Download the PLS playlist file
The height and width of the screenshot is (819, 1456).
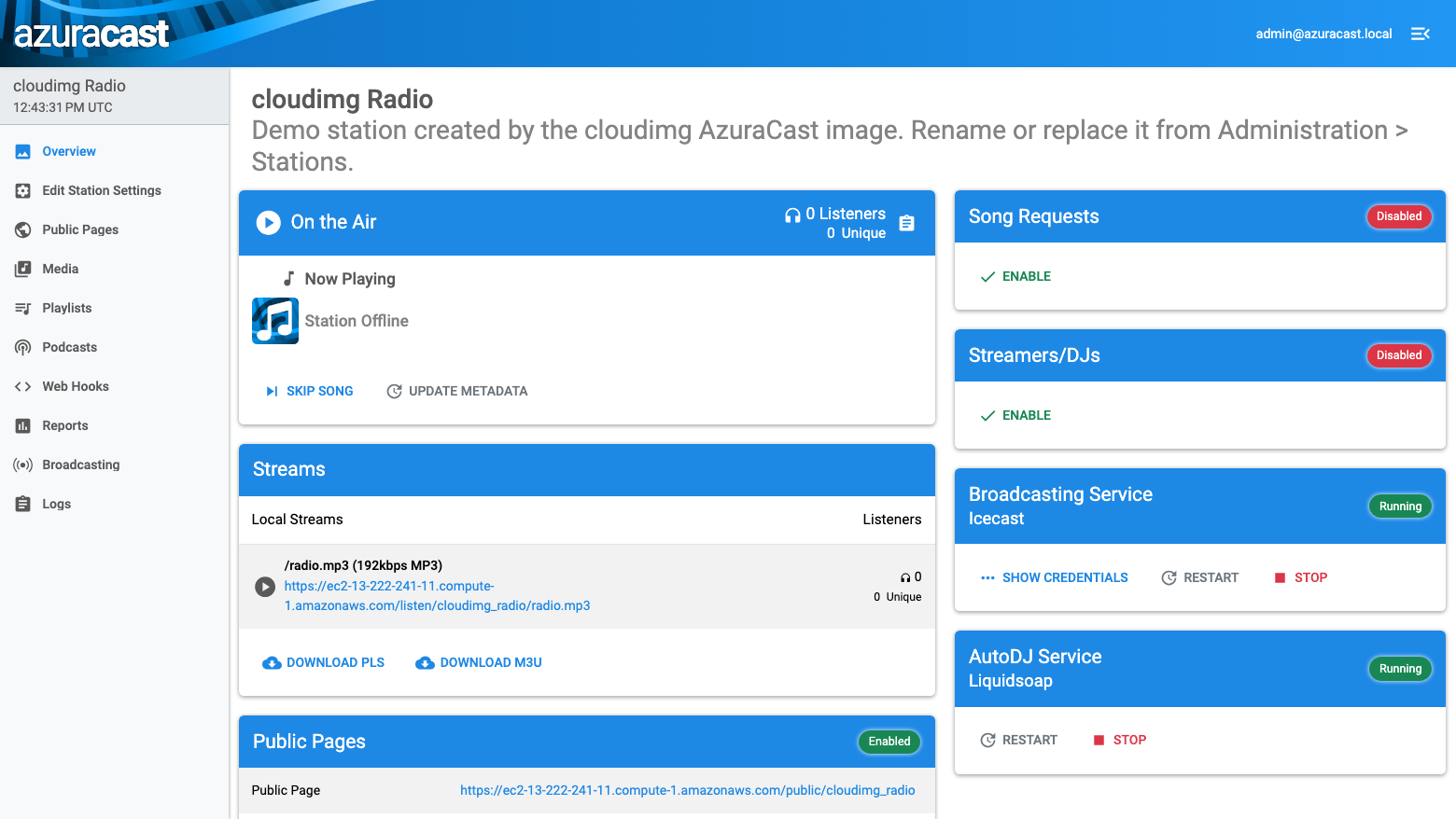(324, 662)
